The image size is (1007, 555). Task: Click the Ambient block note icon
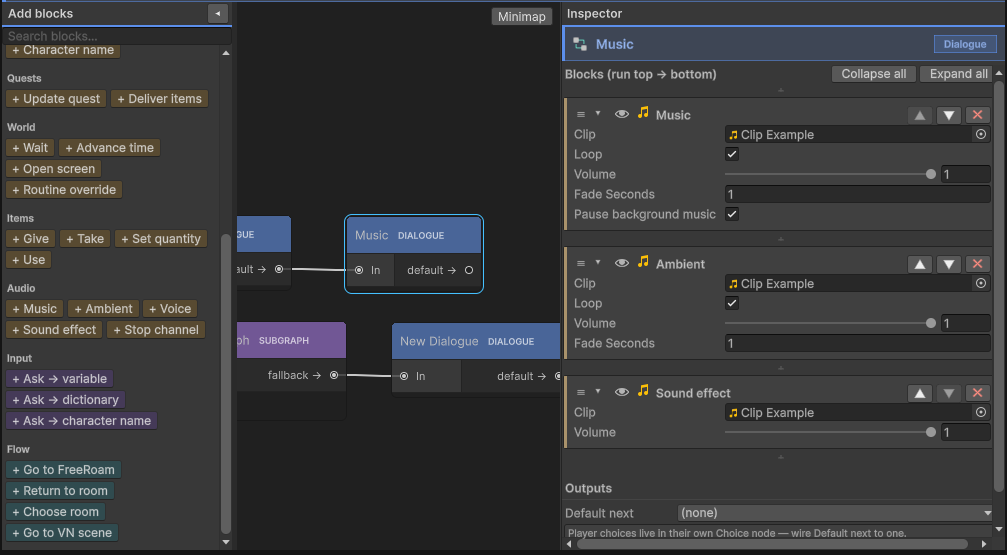click(643, 262)
